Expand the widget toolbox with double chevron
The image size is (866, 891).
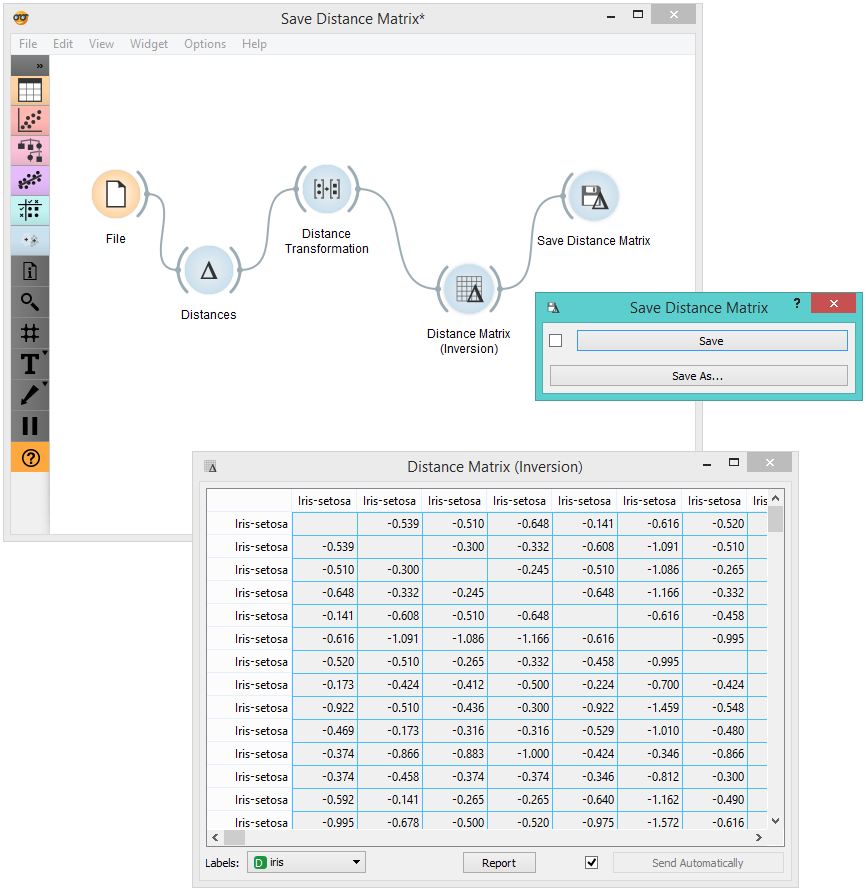pyautogui.click(x=41, y=66)
